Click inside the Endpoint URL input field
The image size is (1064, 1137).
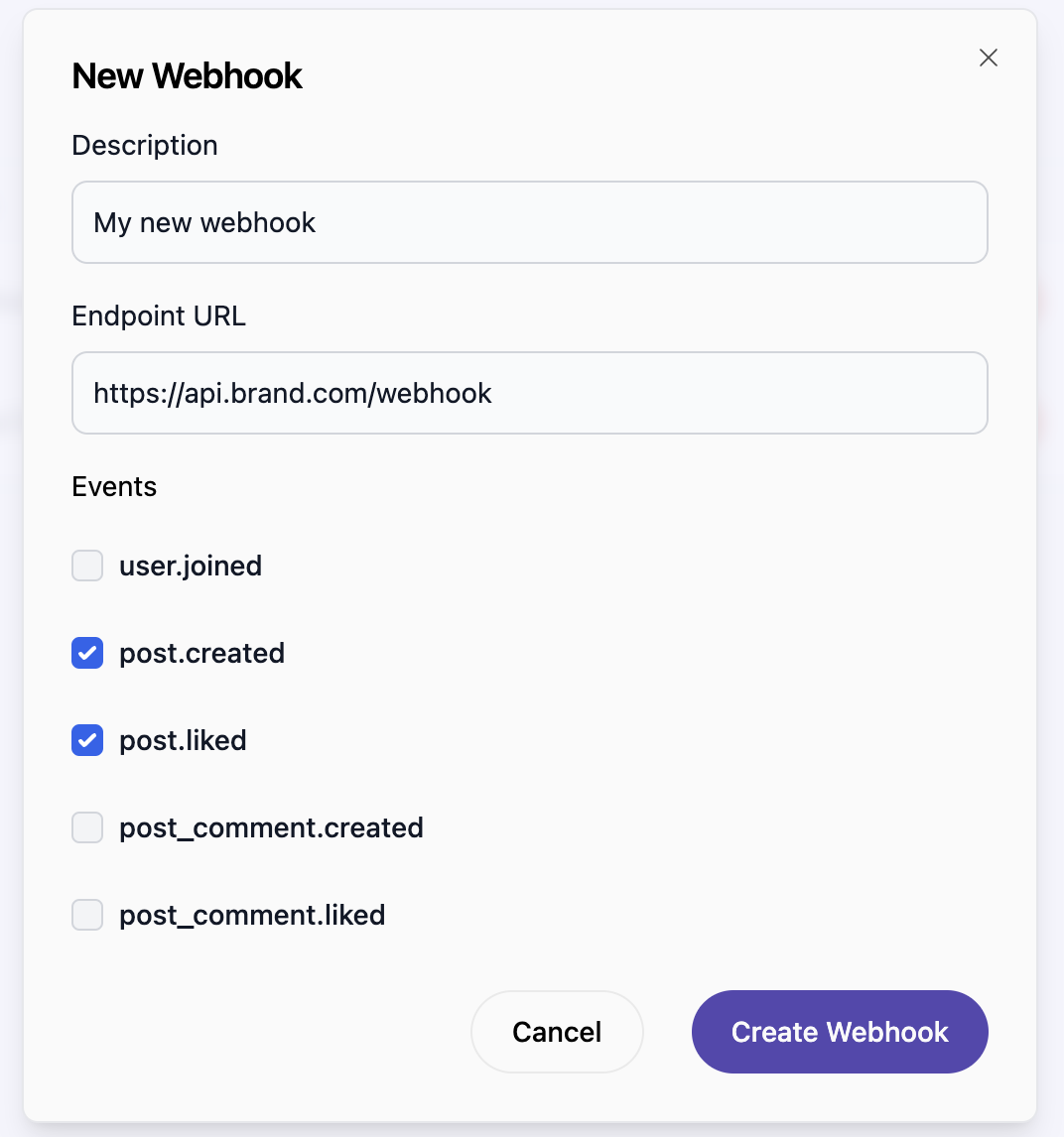[x=529, y=393]
